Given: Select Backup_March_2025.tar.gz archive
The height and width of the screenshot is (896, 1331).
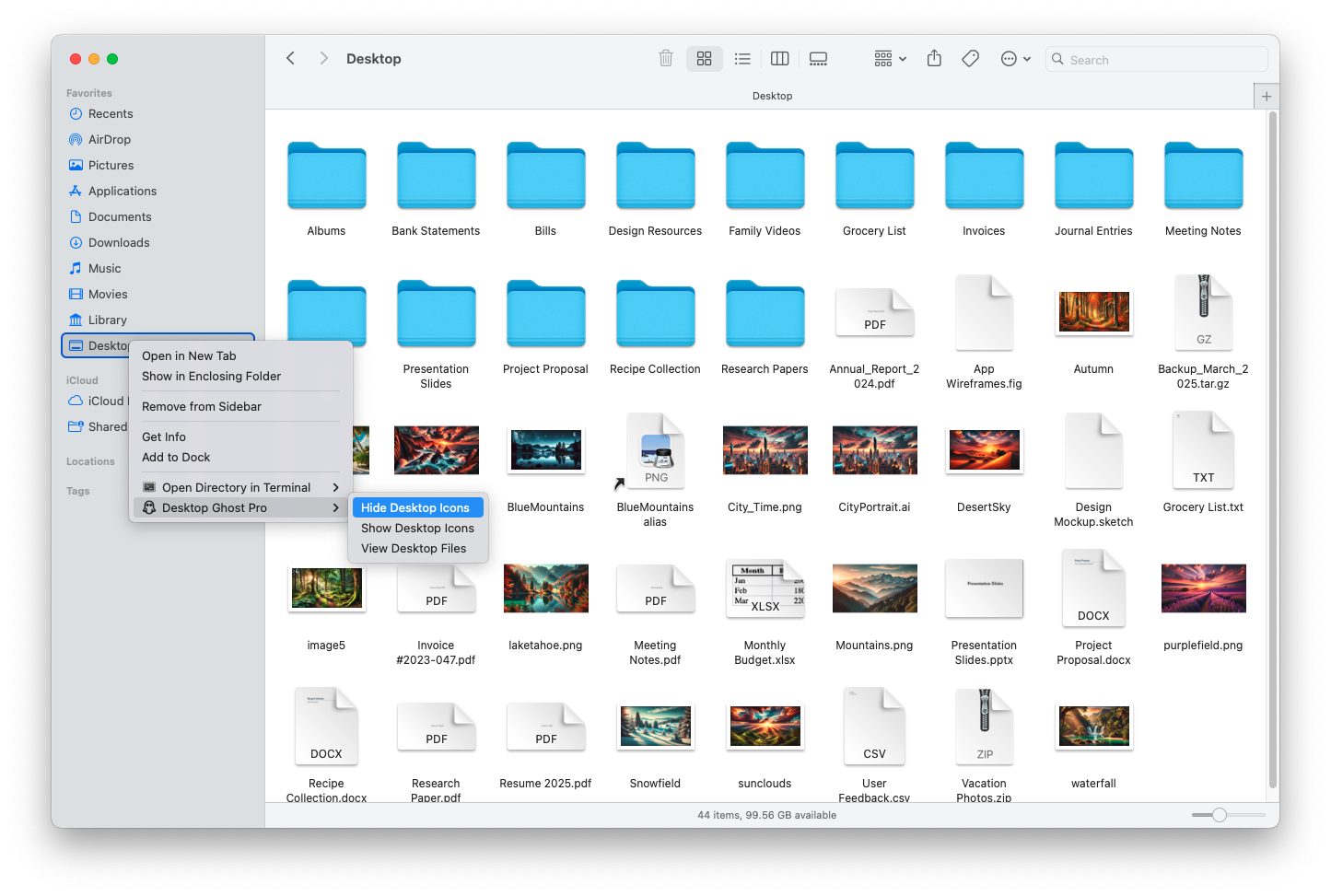Looking at the screenshot, I should pos(1203,333).
